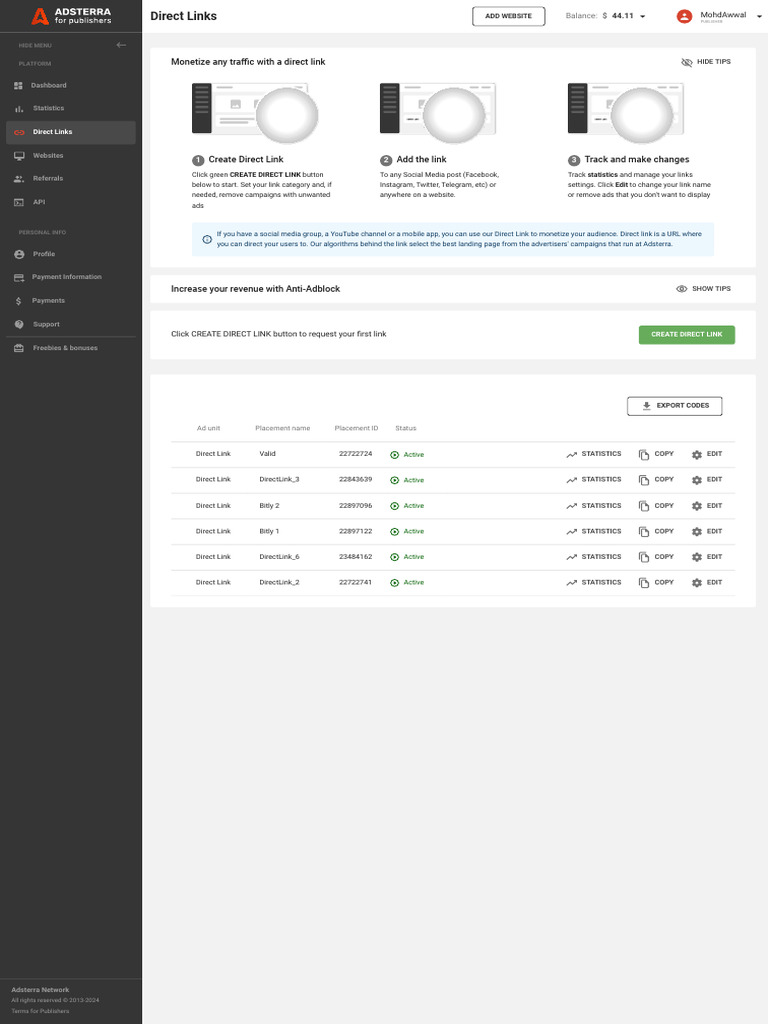Click the Support icon in sidebar

point(19,325)
